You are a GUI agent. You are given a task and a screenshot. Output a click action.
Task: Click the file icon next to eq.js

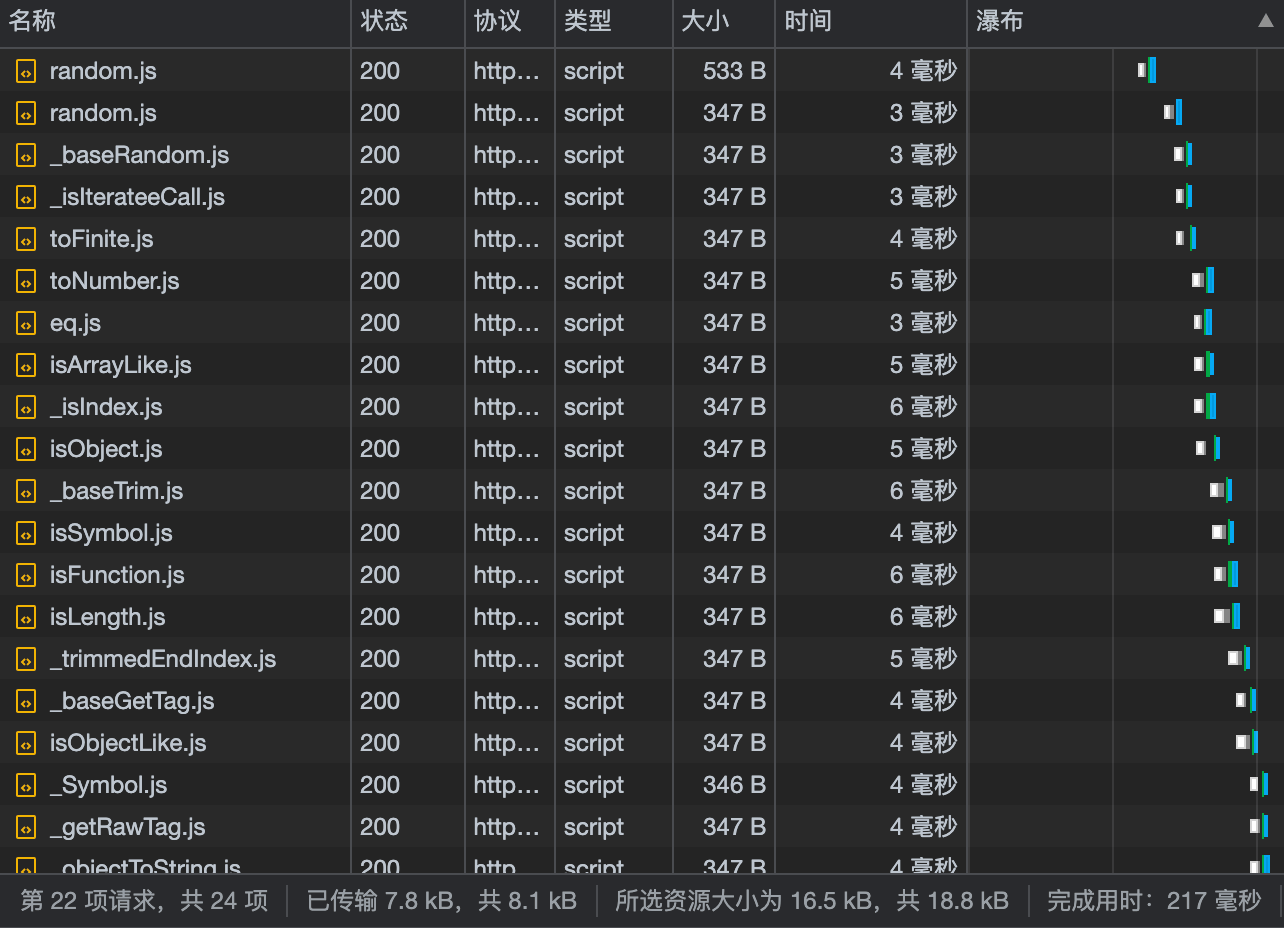(25, 323)
